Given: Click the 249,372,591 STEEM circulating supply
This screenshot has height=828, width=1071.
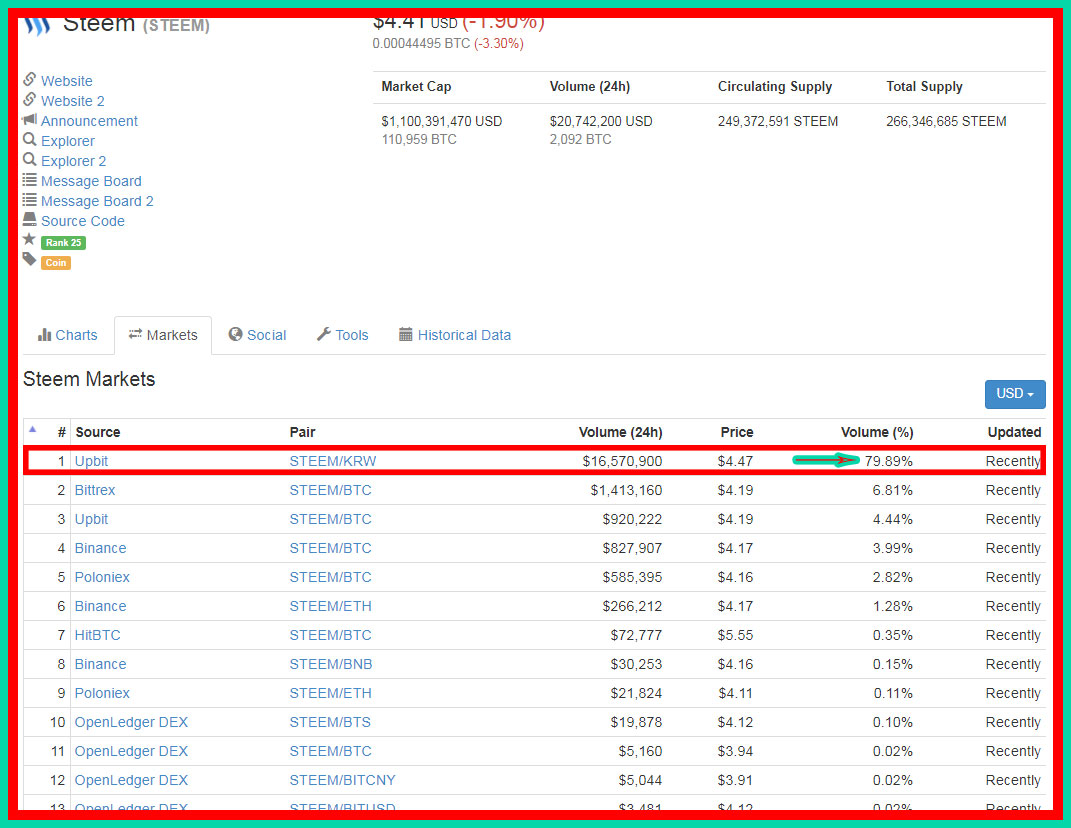Looking at the screenshot, I should [777, 122].
